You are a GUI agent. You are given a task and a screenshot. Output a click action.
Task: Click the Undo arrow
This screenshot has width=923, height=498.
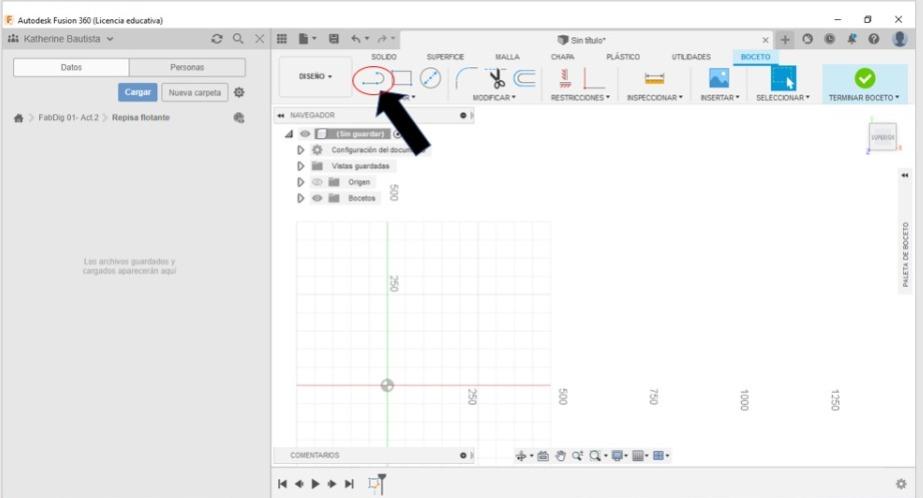(356, 39)
